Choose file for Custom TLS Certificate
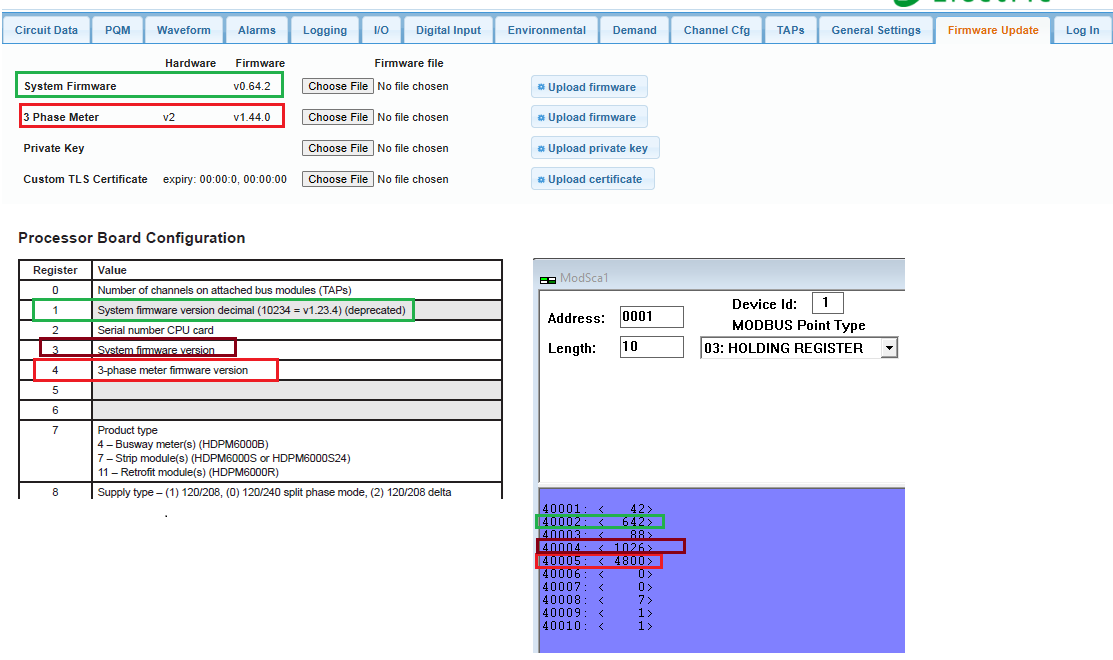The image size is (1113, 660). pyautogui.click(x=338, y=180)
